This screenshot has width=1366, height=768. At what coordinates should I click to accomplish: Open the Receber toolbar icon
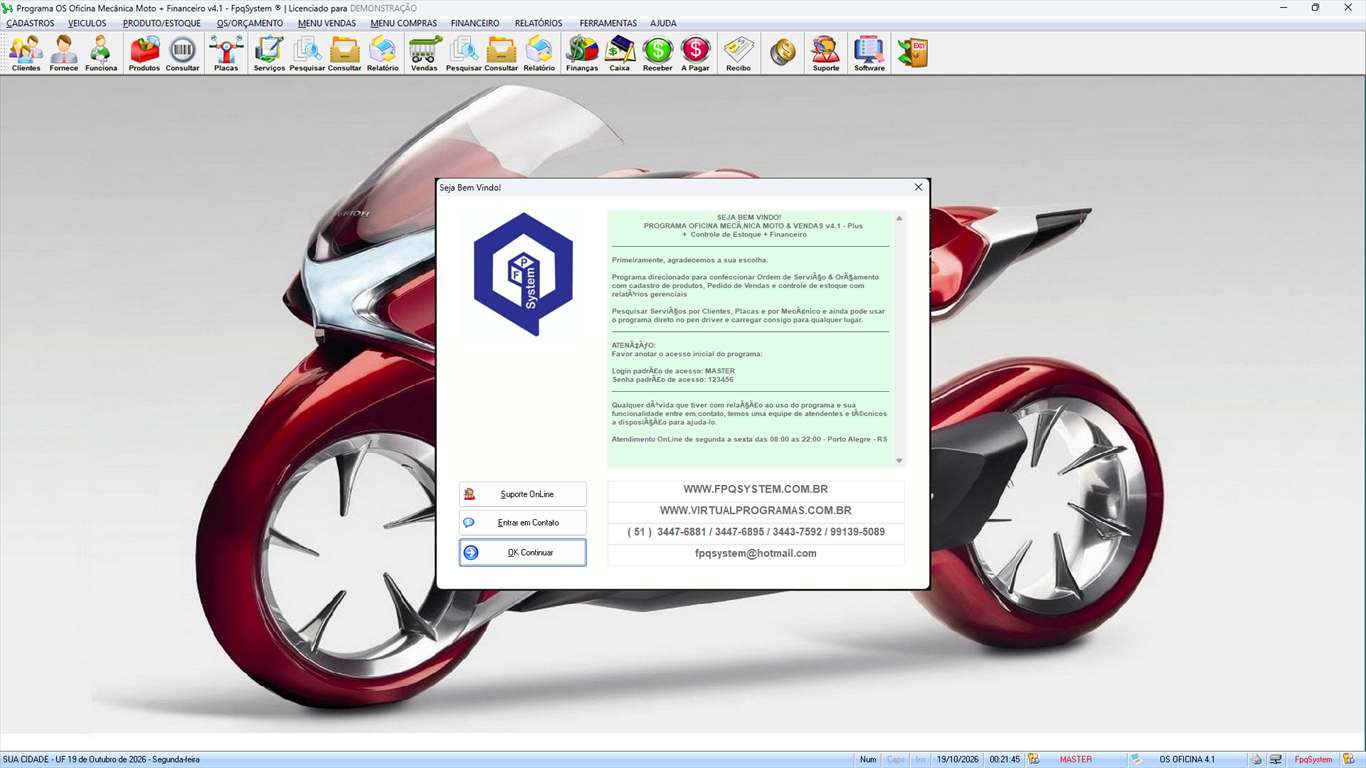coord(658,54)
